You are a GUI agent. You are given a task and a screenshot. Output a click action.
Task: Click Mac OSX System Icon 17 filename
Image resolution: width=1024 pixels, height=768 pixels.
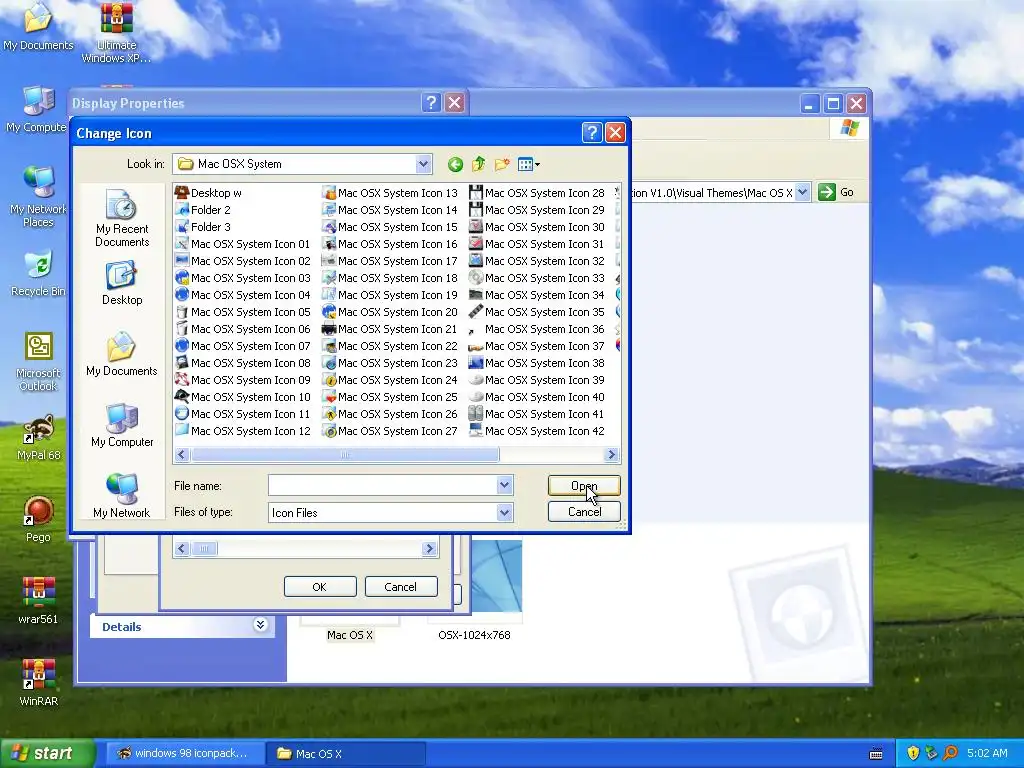pyautogui.click(x=398, y=261)
